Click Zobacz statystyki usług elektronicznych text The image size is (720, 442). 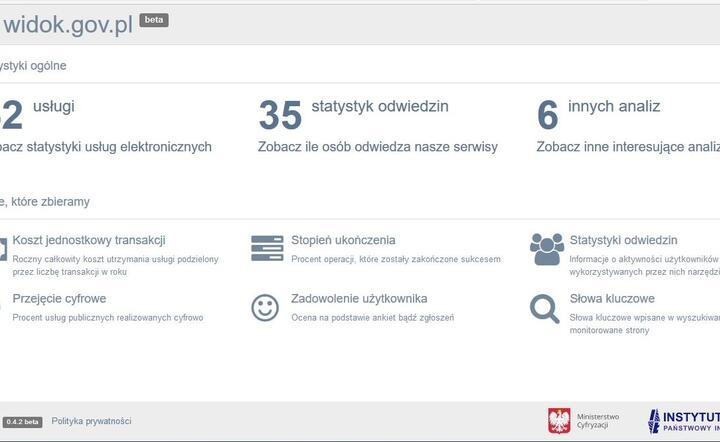(x=106, y=147)
